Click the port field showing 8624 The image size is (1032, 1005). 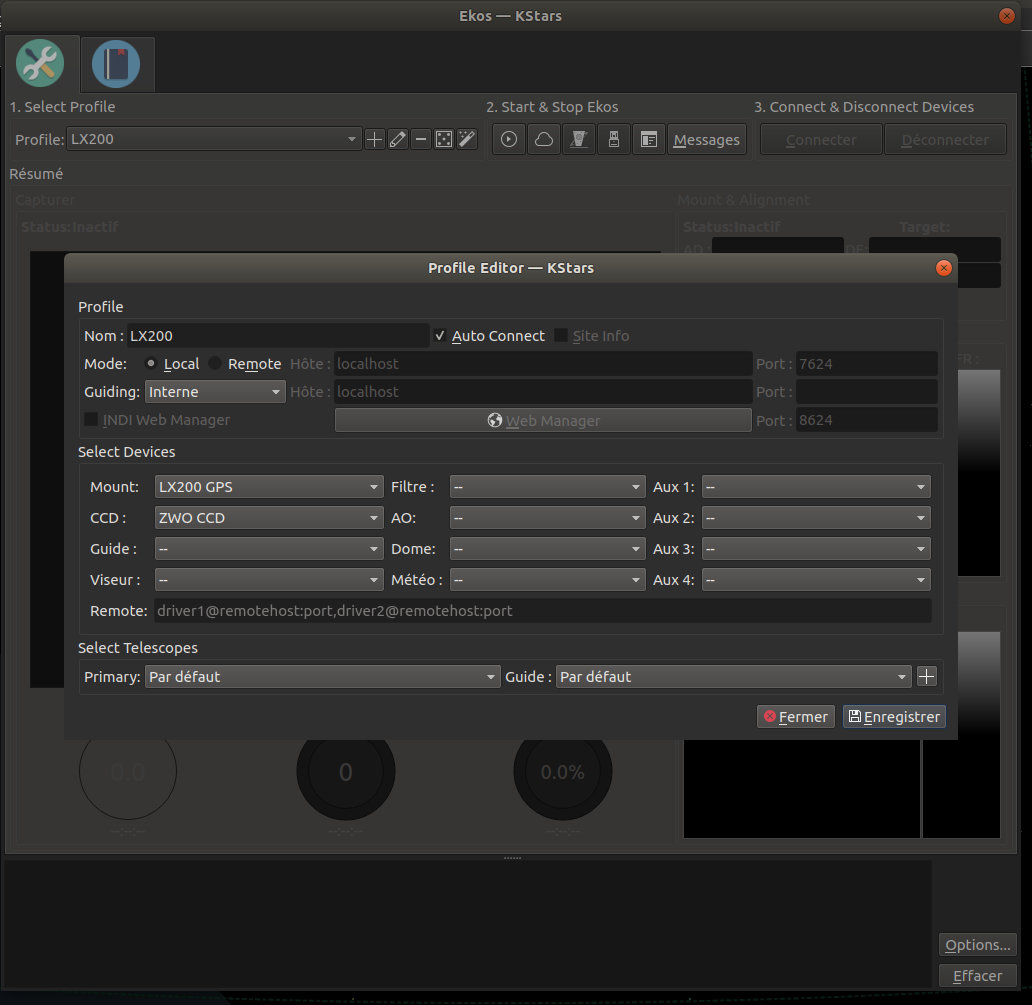(x=866, y=420)
